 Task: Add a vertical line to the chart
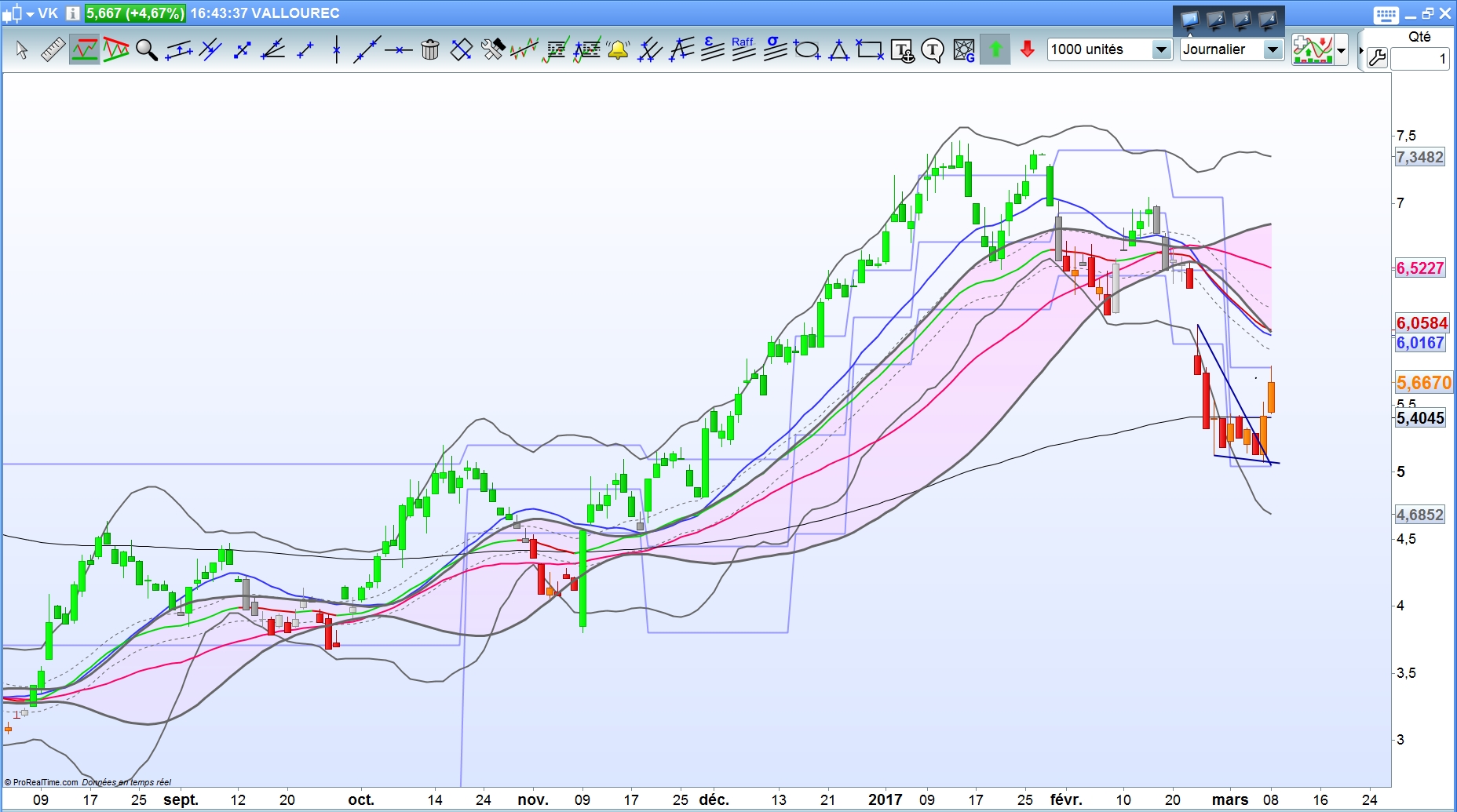336,50
